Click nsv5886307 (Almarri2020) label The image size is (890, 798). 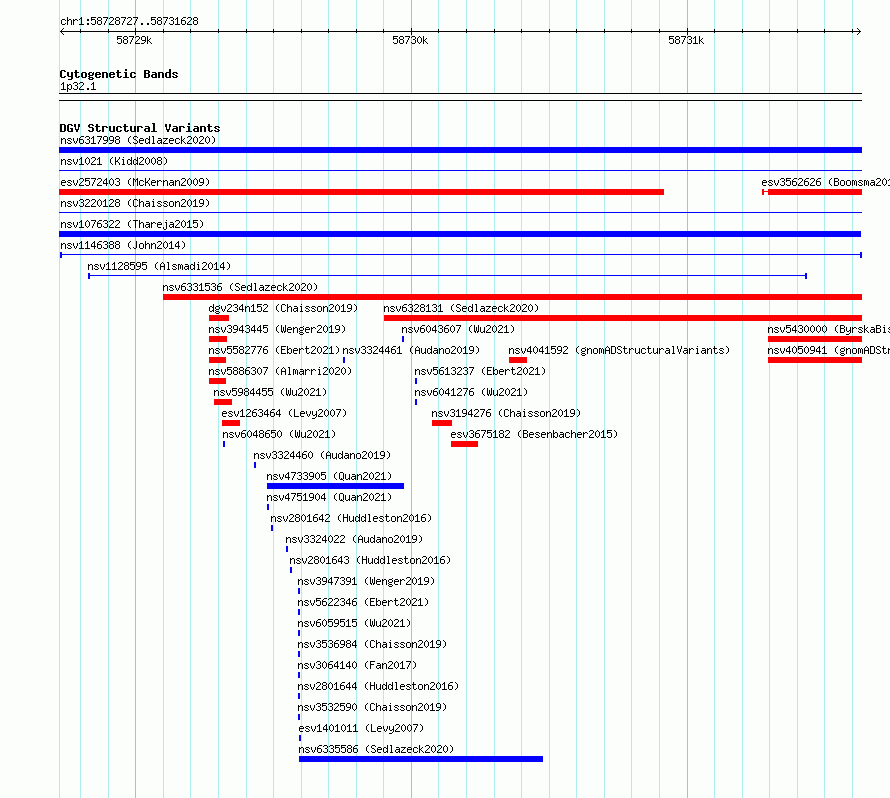pos(280,371)
